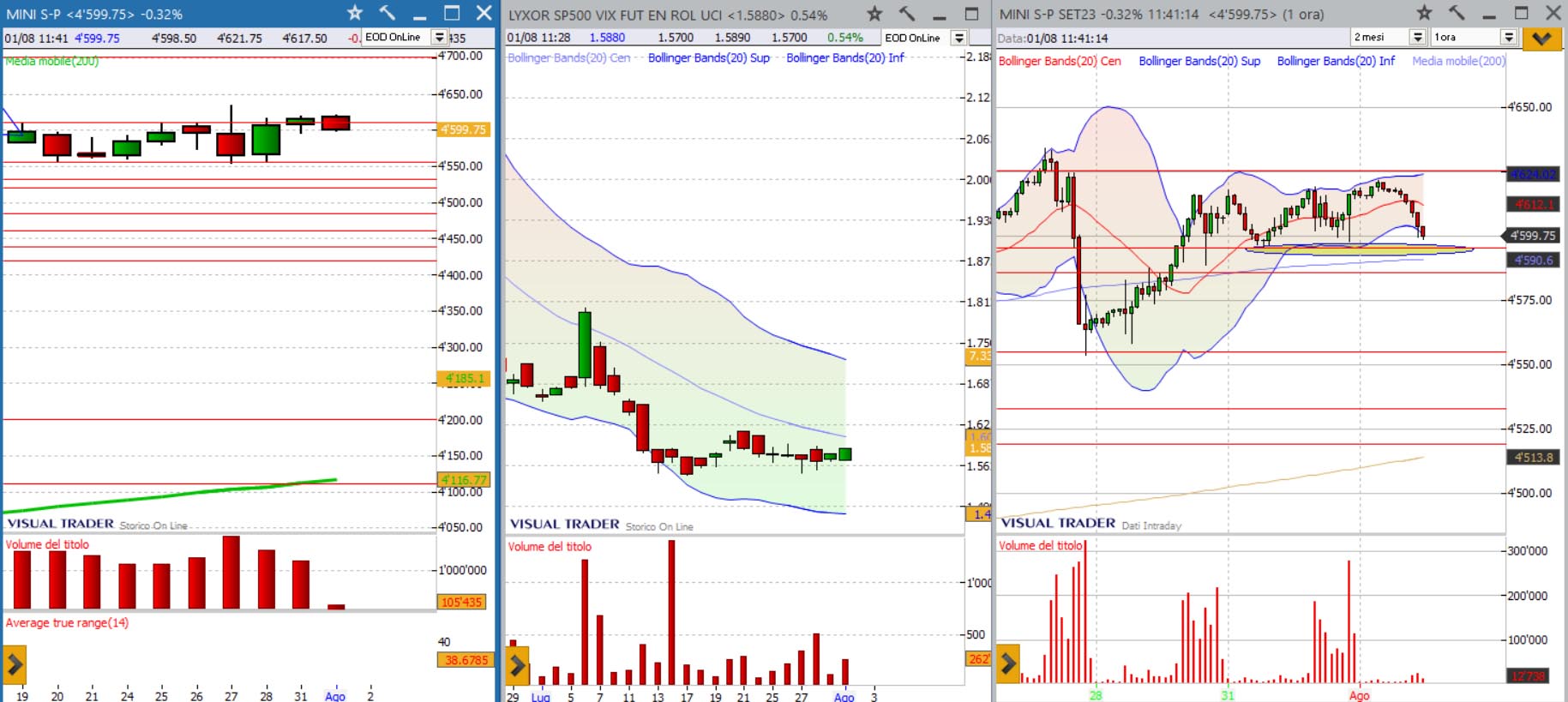Click the orange chevron-down button in the SET23 window
Screen dimensions: 1568x702
[1541, 39]
